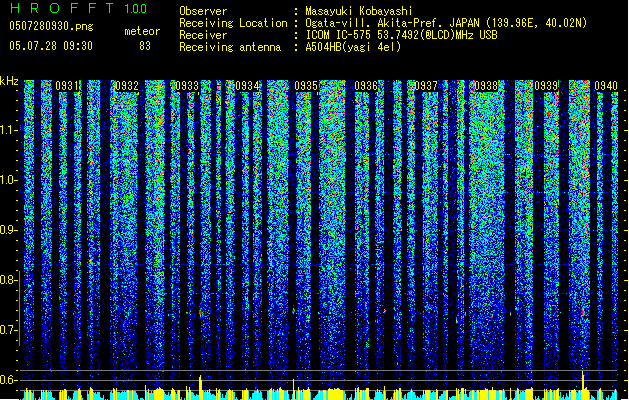
Task: Click the 0931 time marker
Action: click(67, 86)
